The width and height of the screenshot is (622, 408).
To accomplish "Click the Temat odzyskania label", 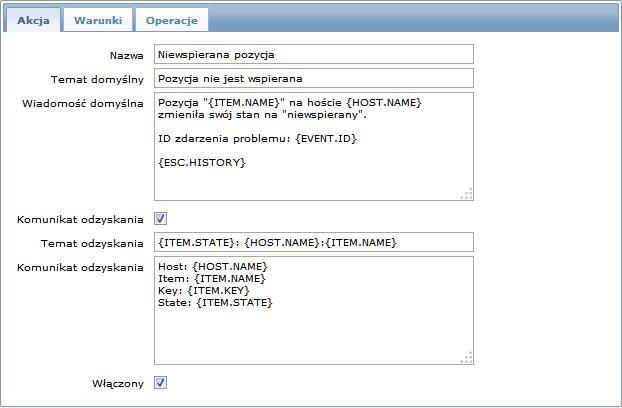I will tap(92, 243).
